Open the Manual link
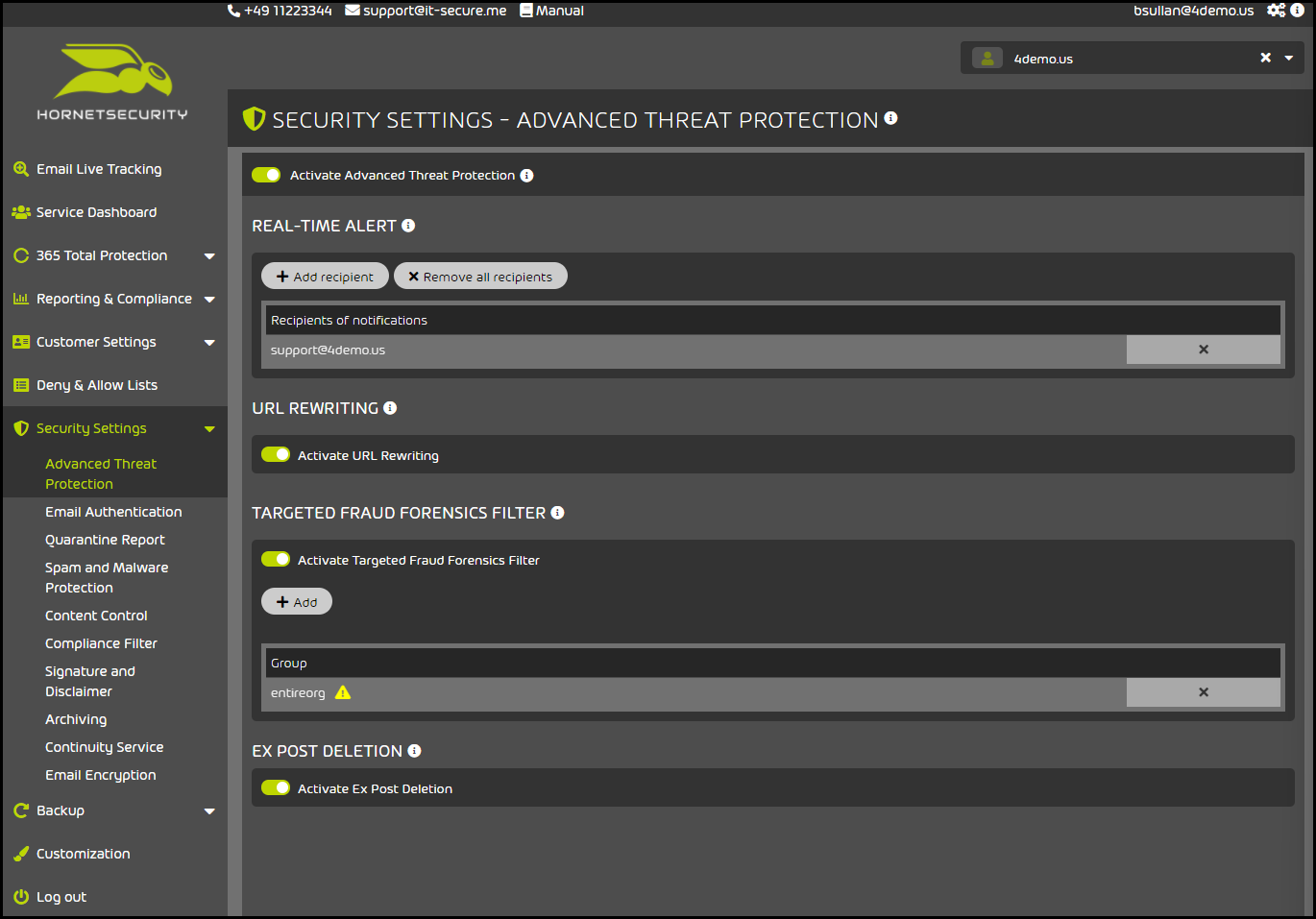 (560, 11)
